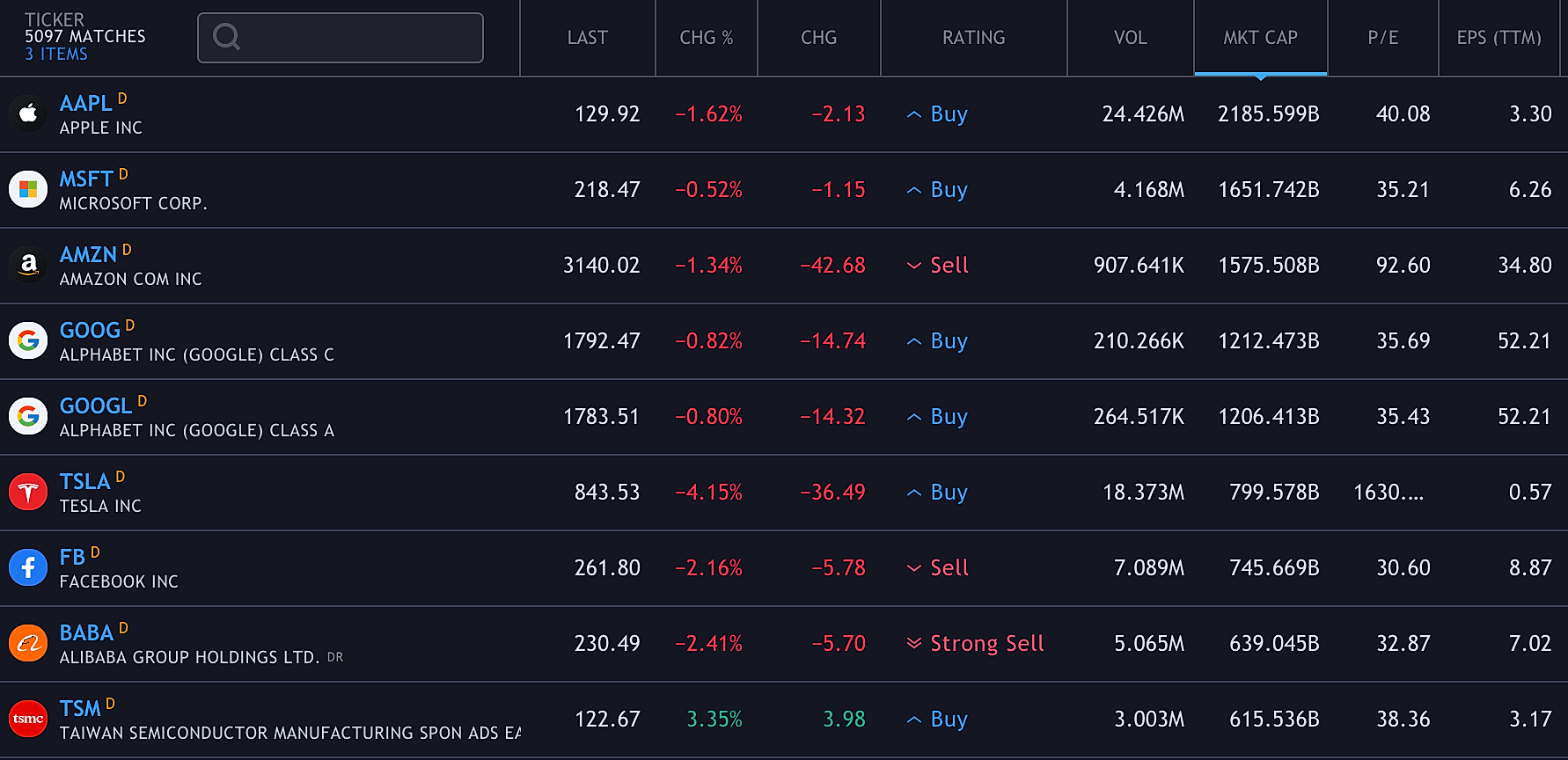
Task: Click the Strong Sell rating text
Action: (x=987, y=644)
